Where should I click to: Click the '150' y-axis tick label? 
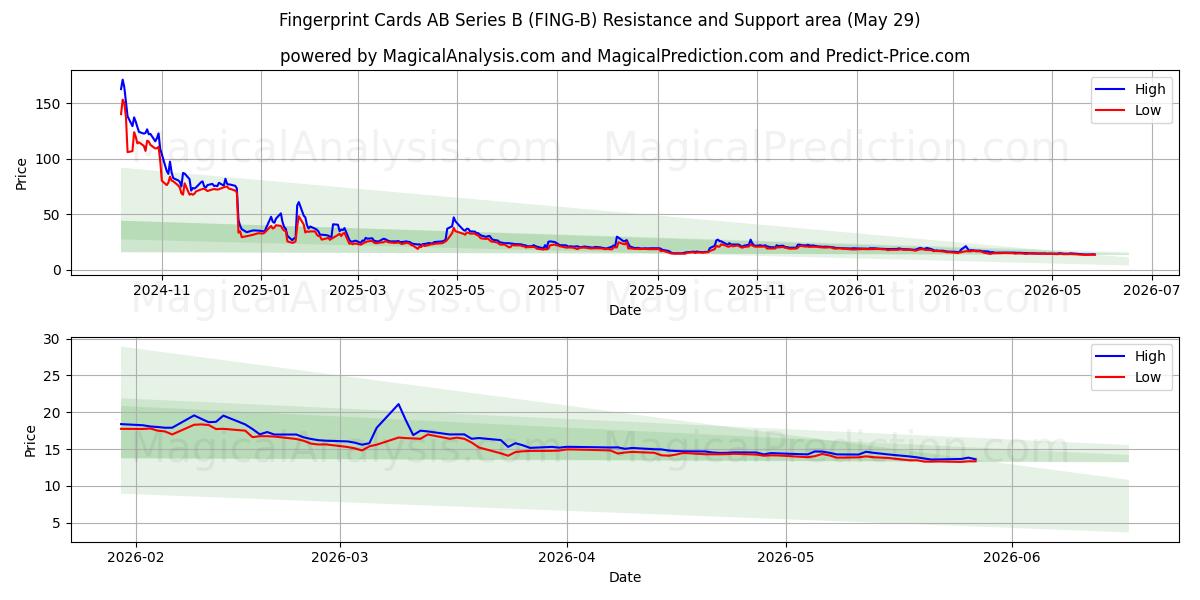pos(50,104)
